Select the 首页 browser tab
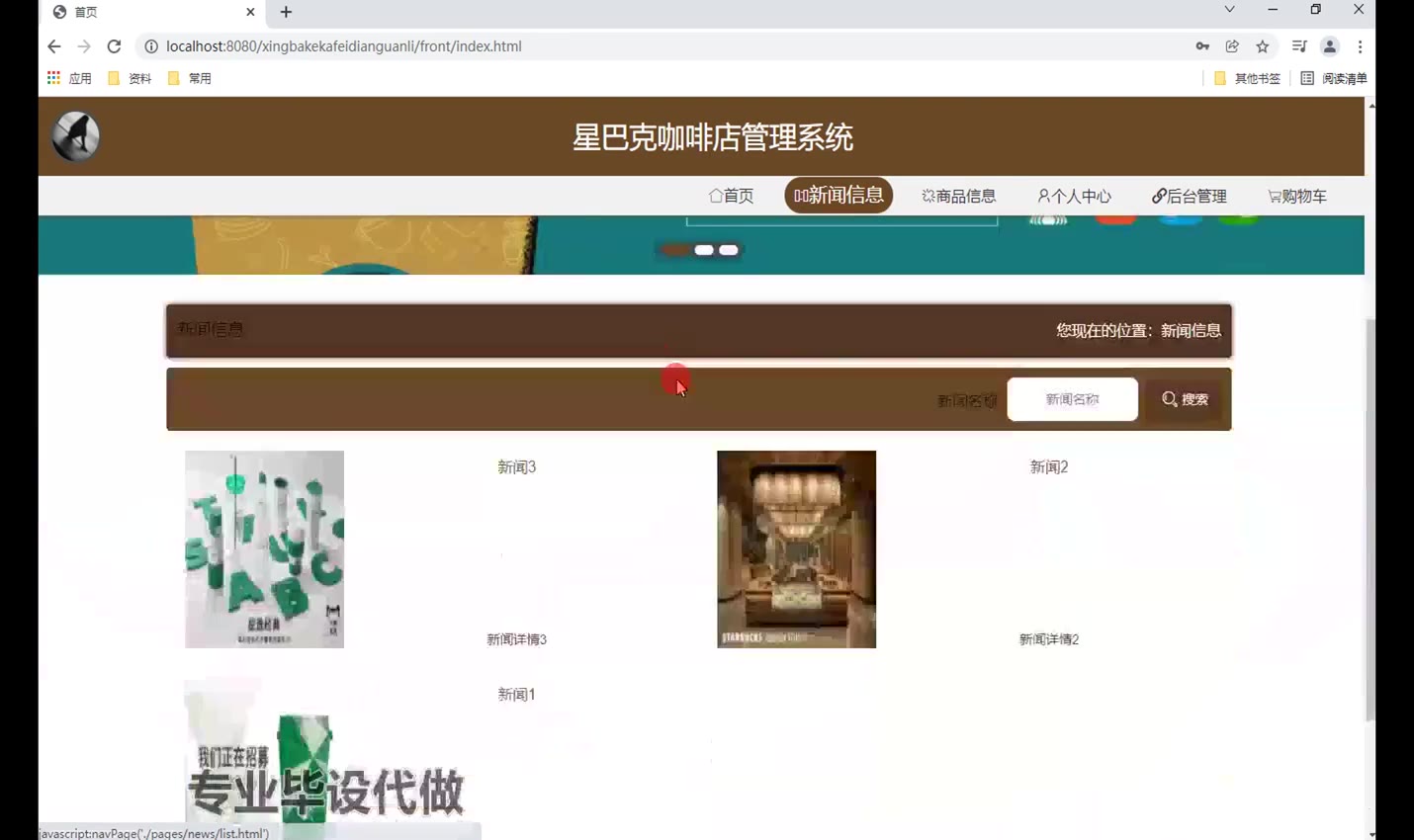This screenshot has width=1414, height=840. (153, 12)
